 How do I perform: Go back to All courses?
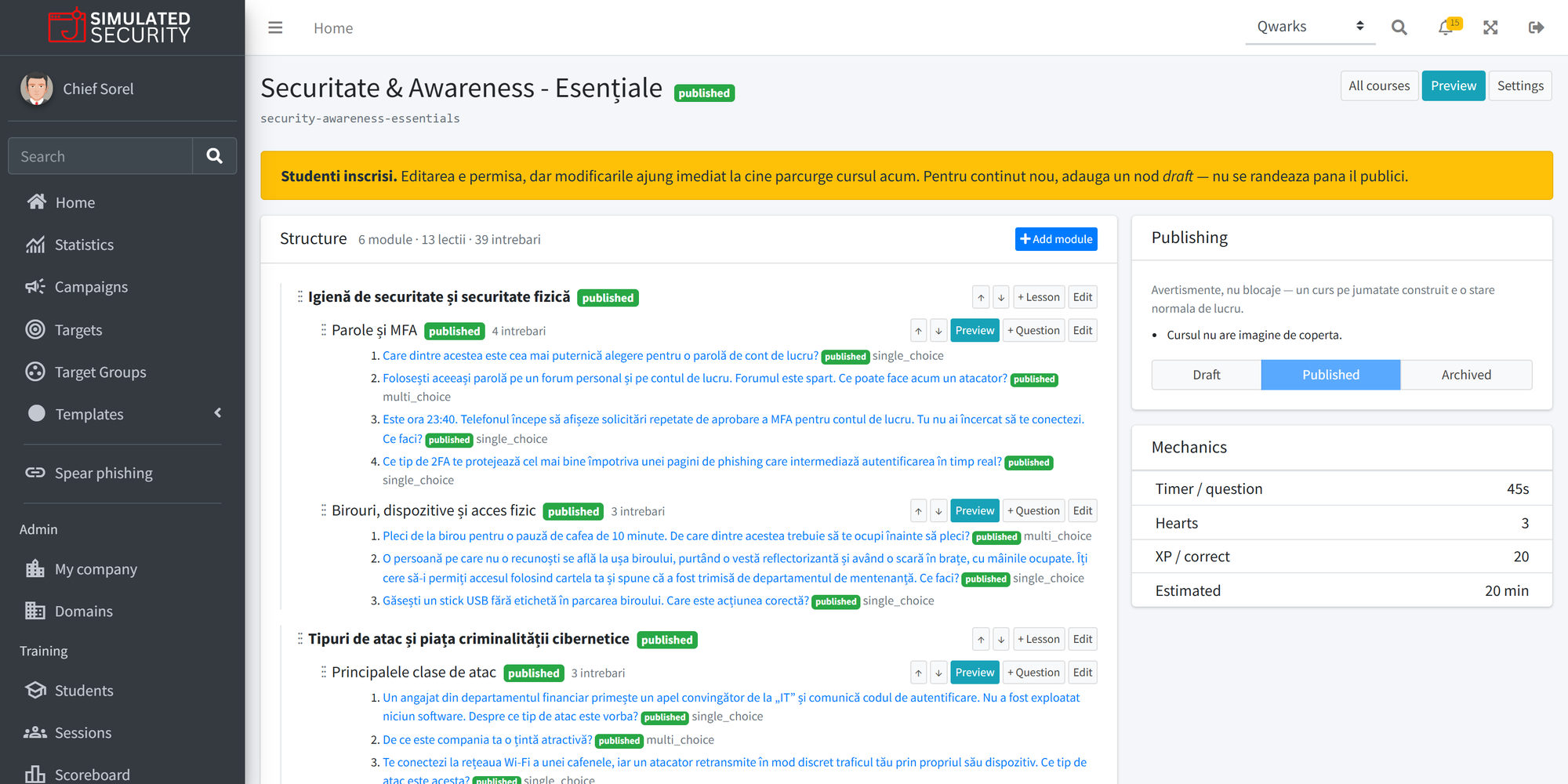[1378, 85]
